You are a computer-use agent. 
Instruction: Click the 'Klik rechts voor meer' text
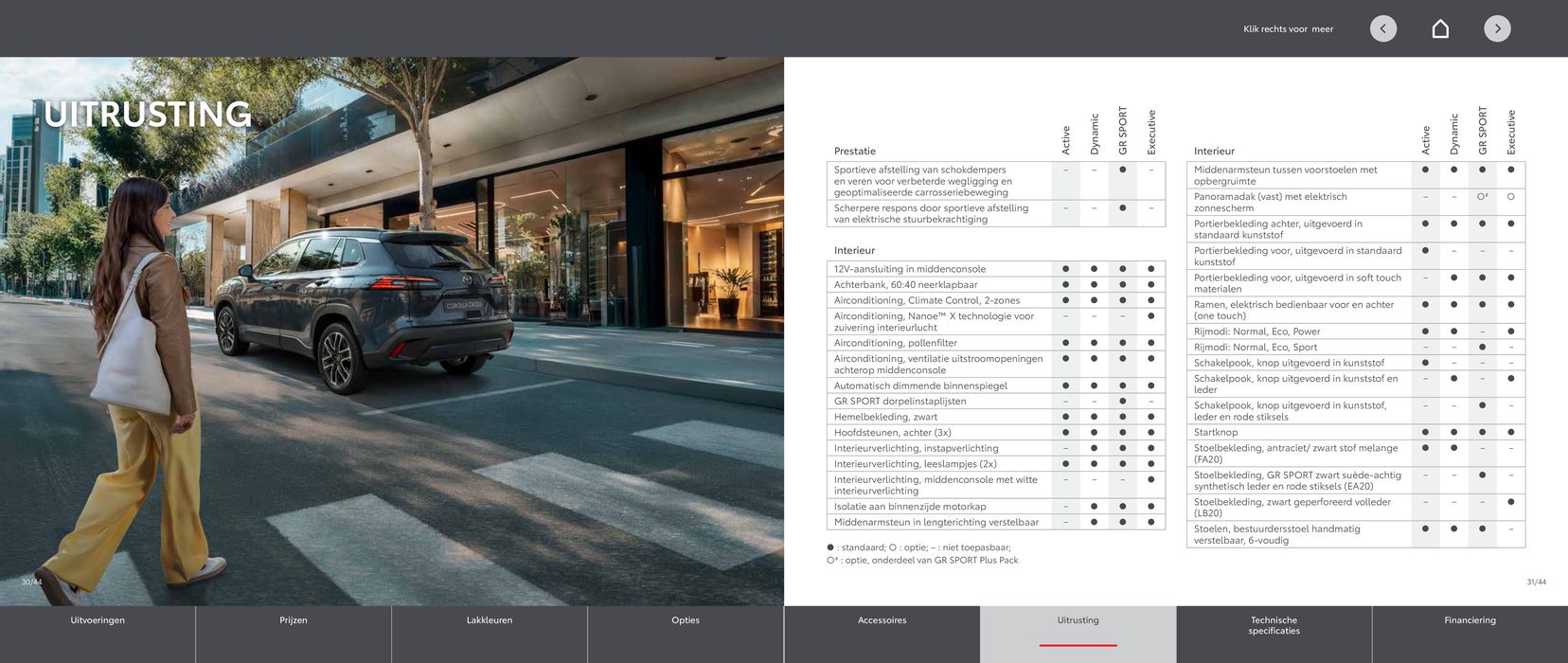point(1288,29)
